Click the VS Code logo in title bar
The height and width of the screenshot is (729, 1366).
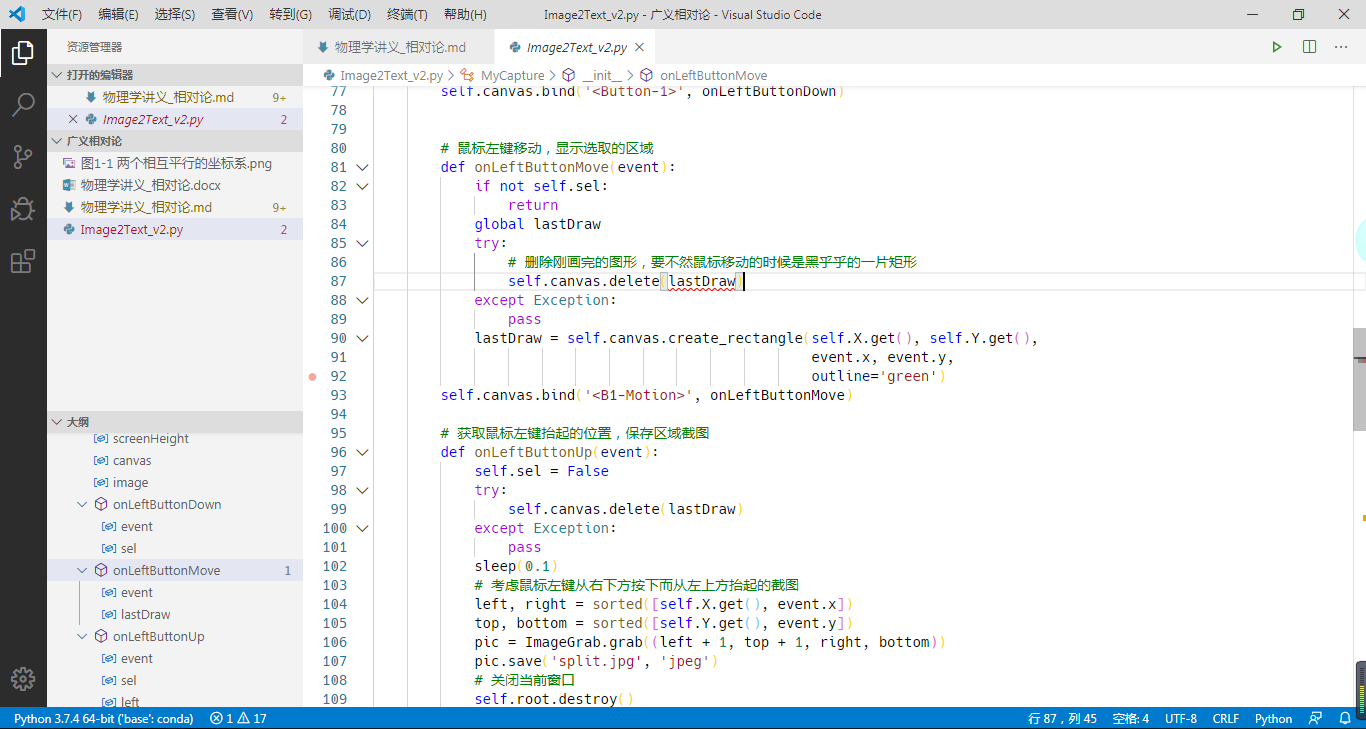pos(16,14)
